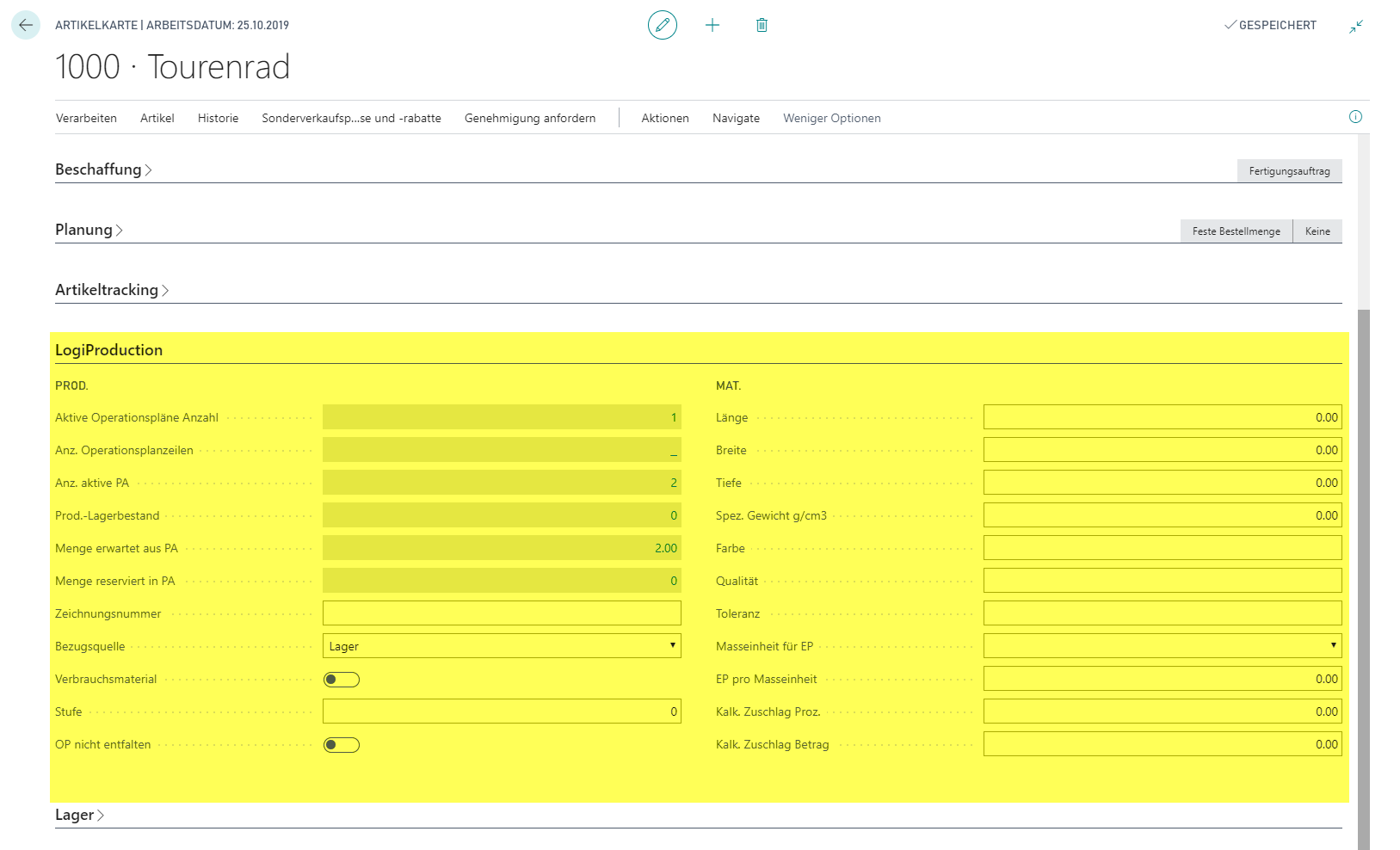Open the info FactBox icon
The height and width of the screenshot is (850, 1400).
(1355, 117)
